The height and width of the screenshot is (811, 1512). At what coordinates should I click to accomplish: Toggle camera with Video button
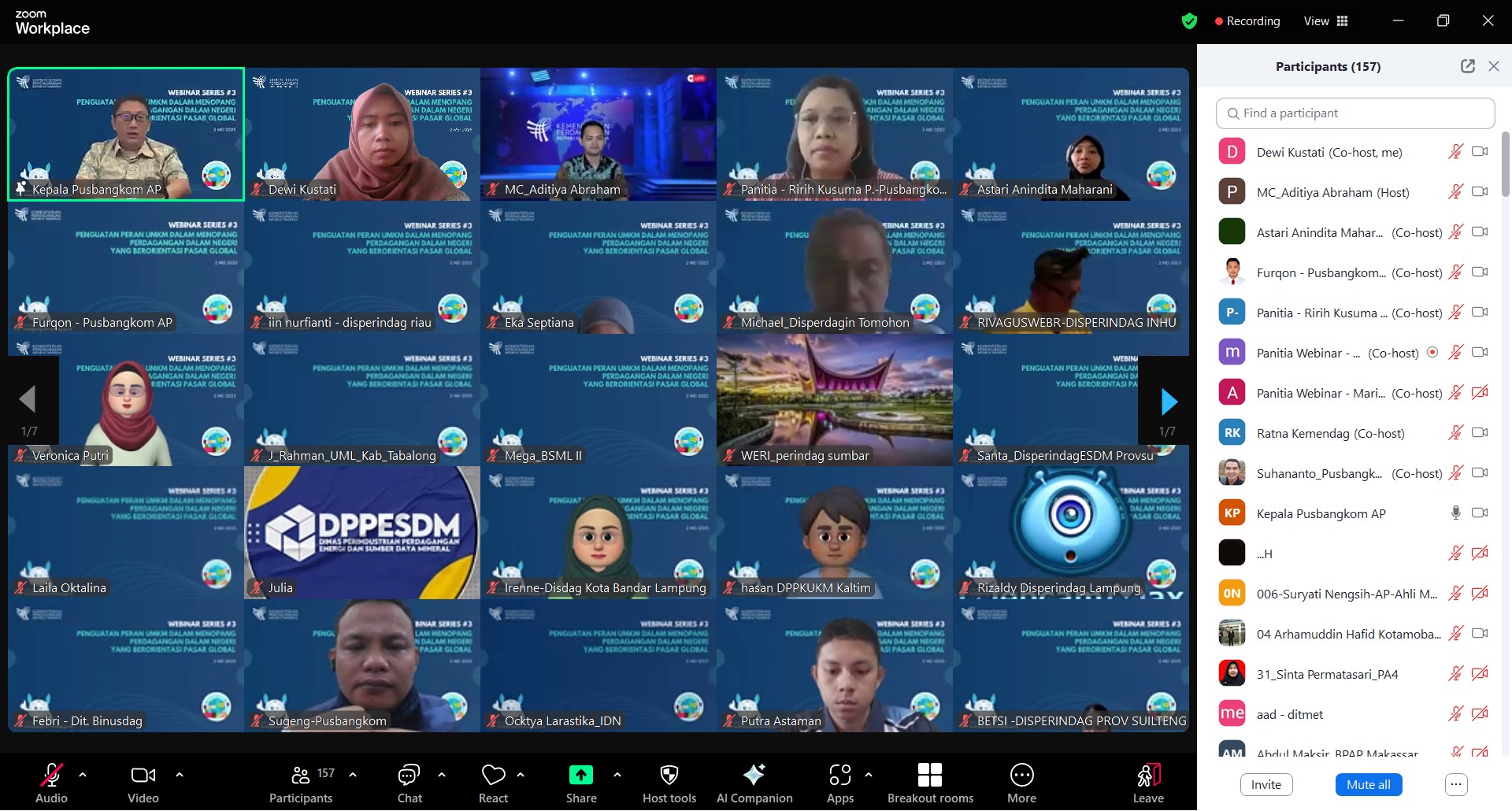coord(143,776)
